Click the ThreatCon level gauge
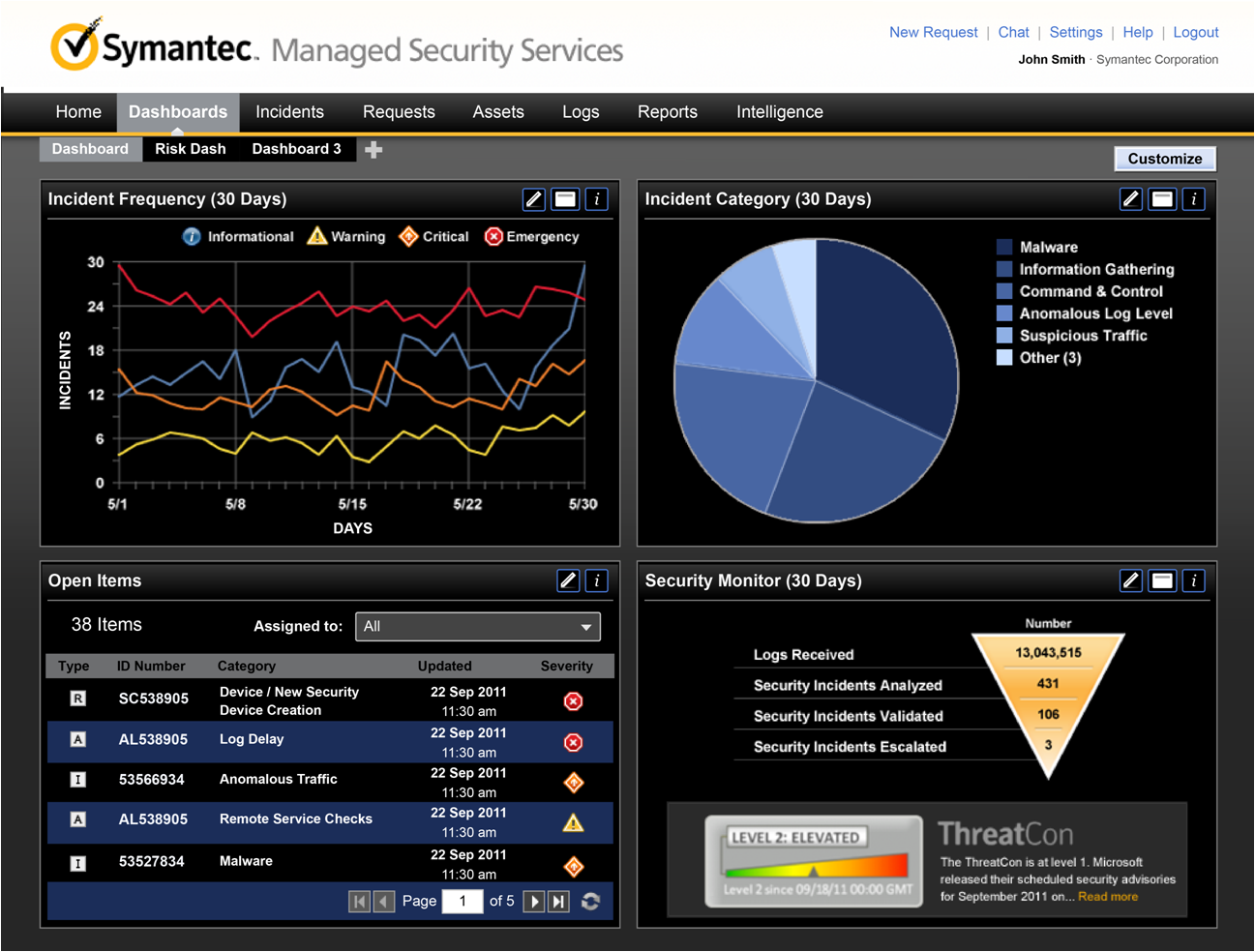 [814, 861]
